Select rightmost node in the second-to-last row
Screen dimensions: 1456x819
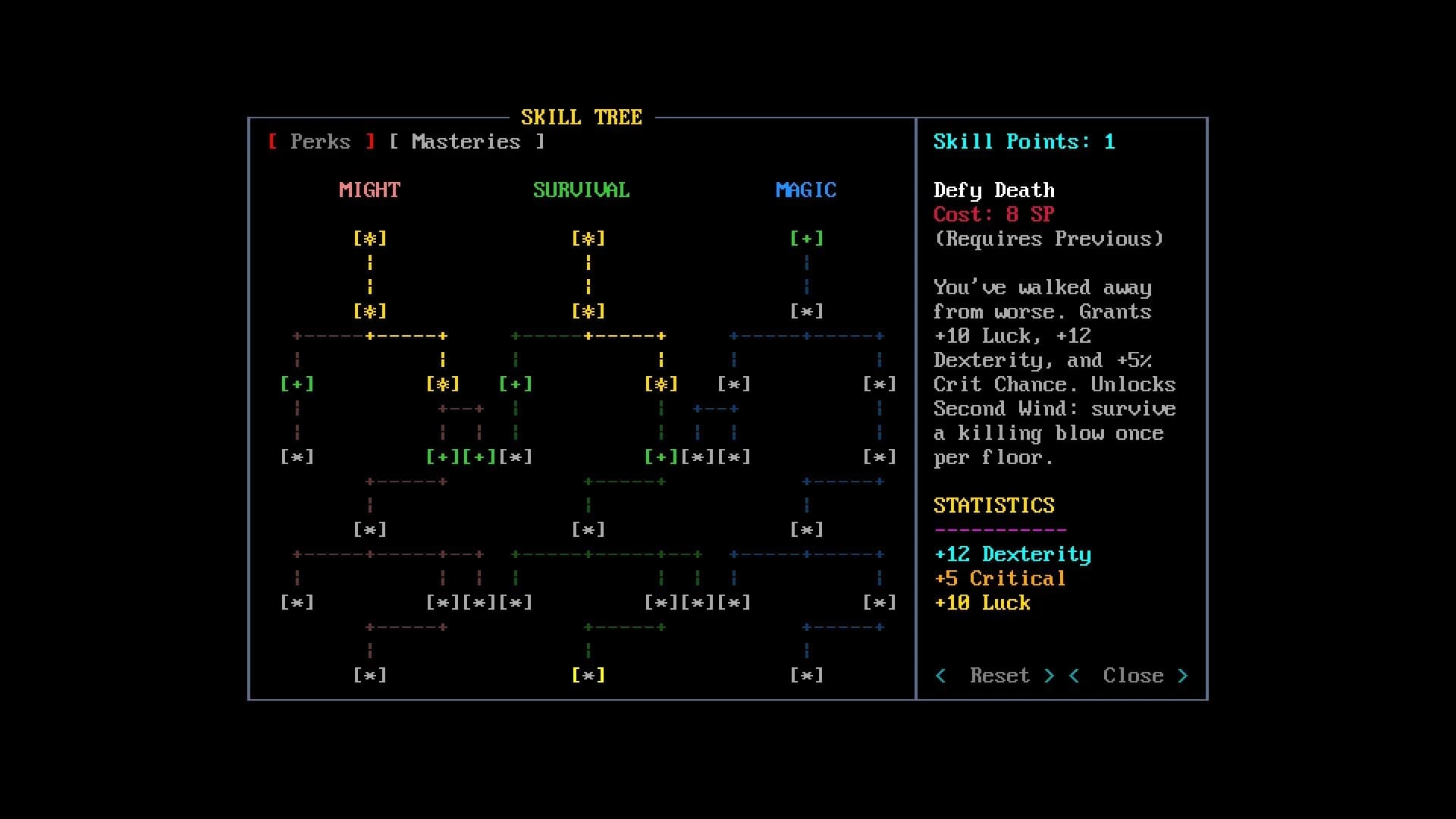coord(880,602)
